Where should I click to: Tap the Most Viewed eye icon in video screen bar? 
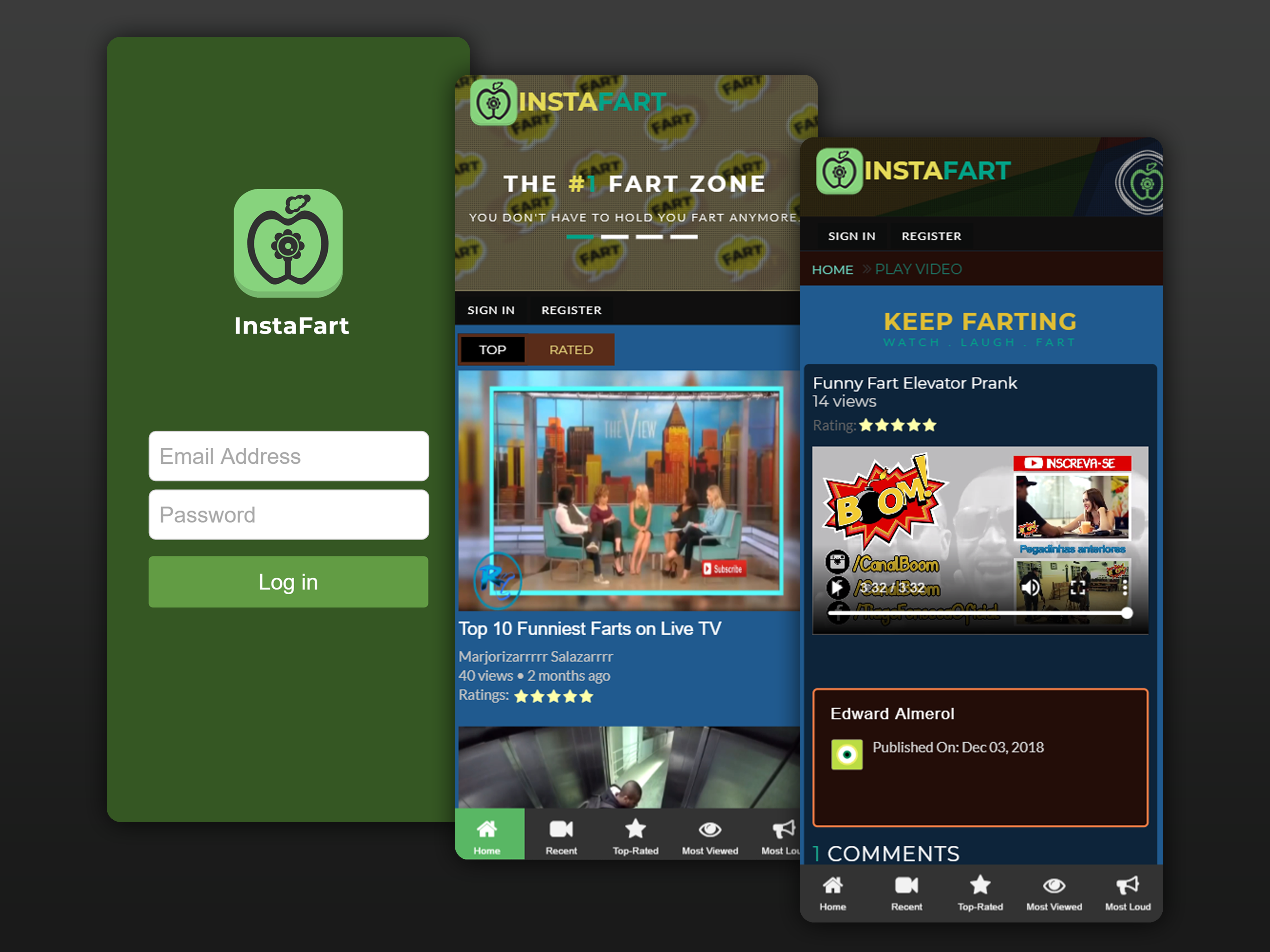click(1054, 886)
